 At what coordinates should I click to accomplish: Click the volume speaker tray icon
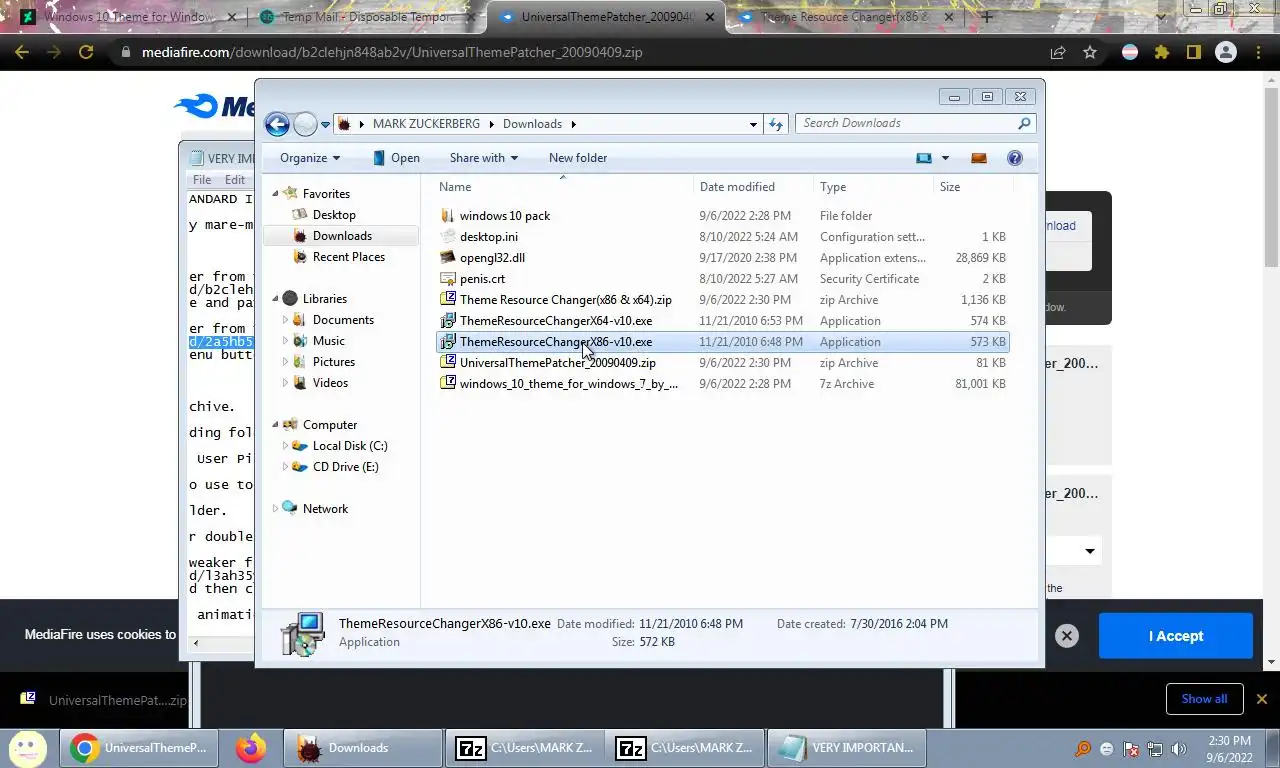1179,749
